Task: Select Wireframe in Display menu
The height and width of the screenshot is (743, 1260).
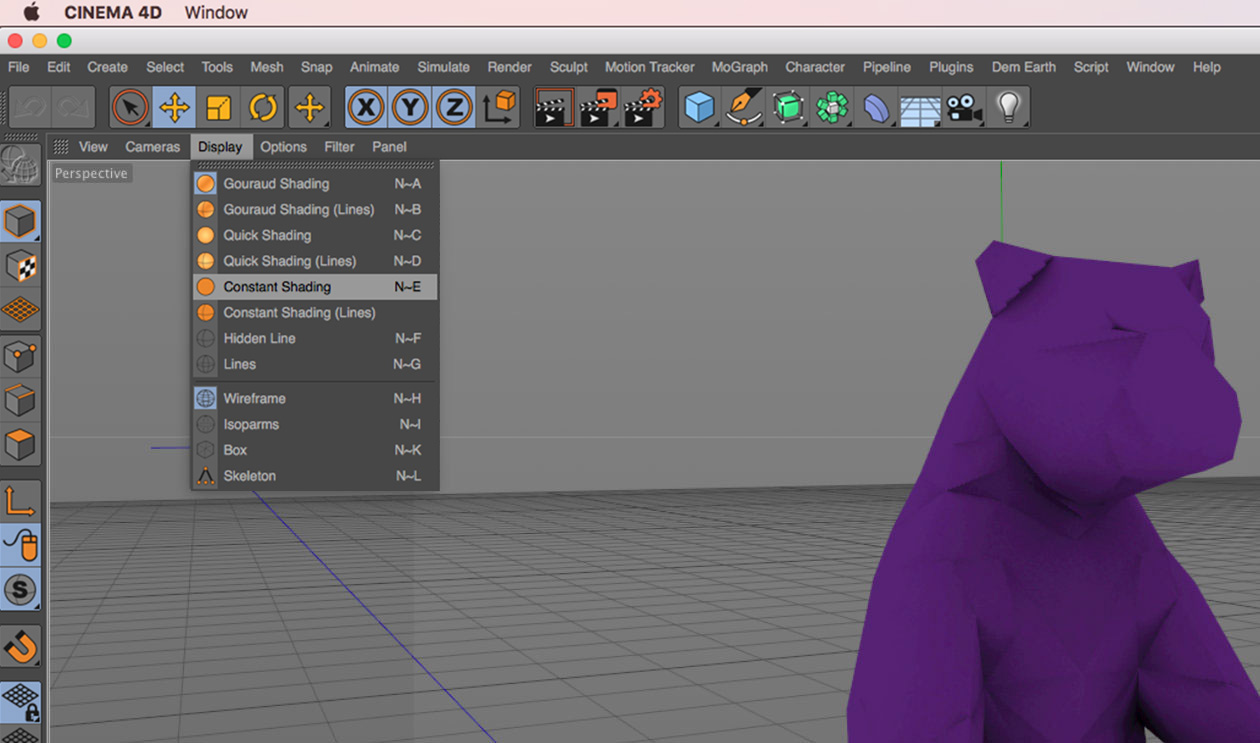Action: 315,398
